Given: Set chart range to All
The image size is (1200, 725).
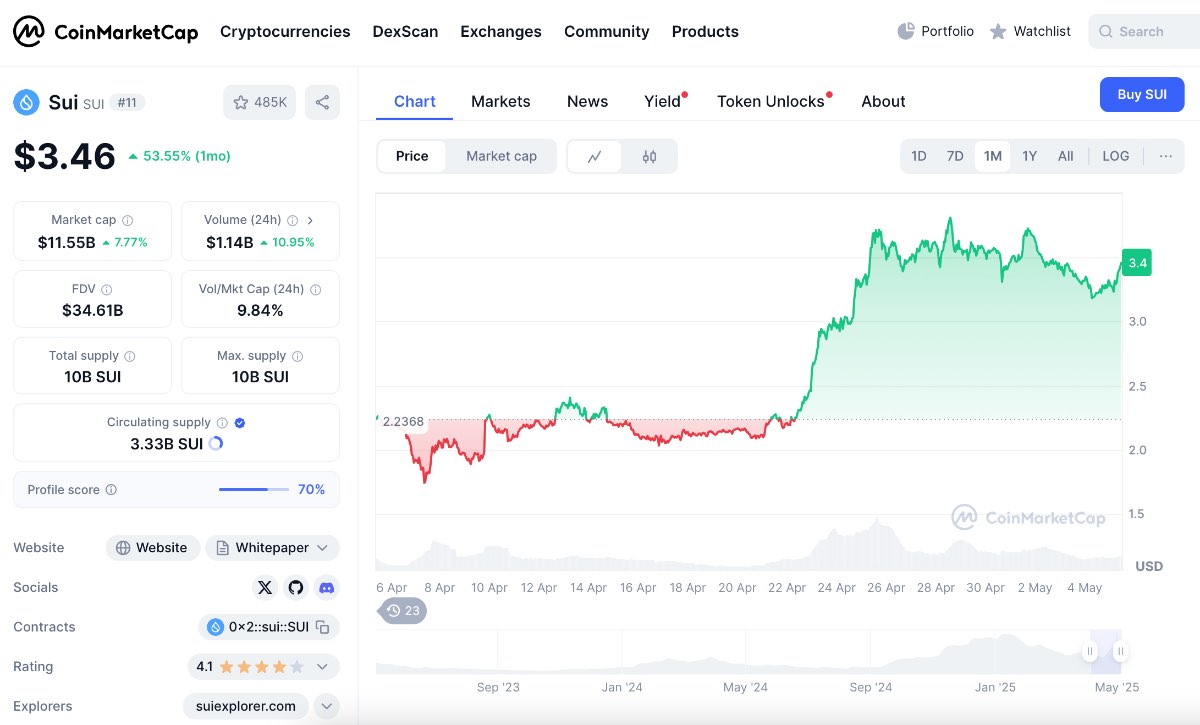Looking at the screenshot, I should tap(1066, 156).
